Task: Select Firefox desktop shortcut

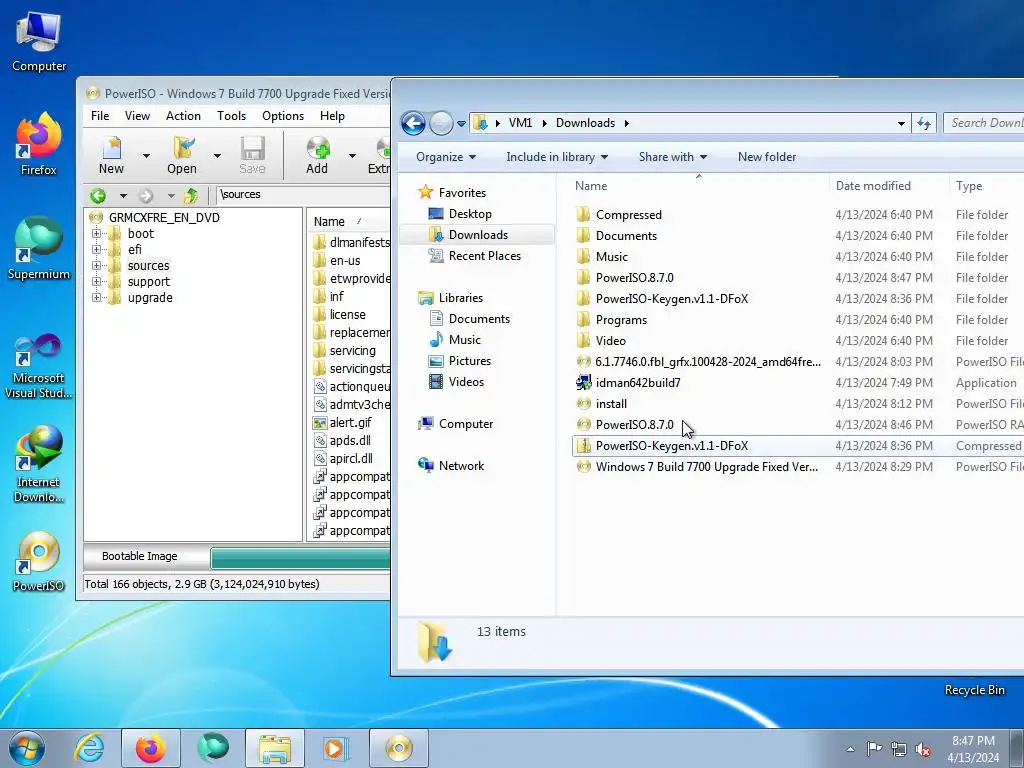Action: pos(39,144)
